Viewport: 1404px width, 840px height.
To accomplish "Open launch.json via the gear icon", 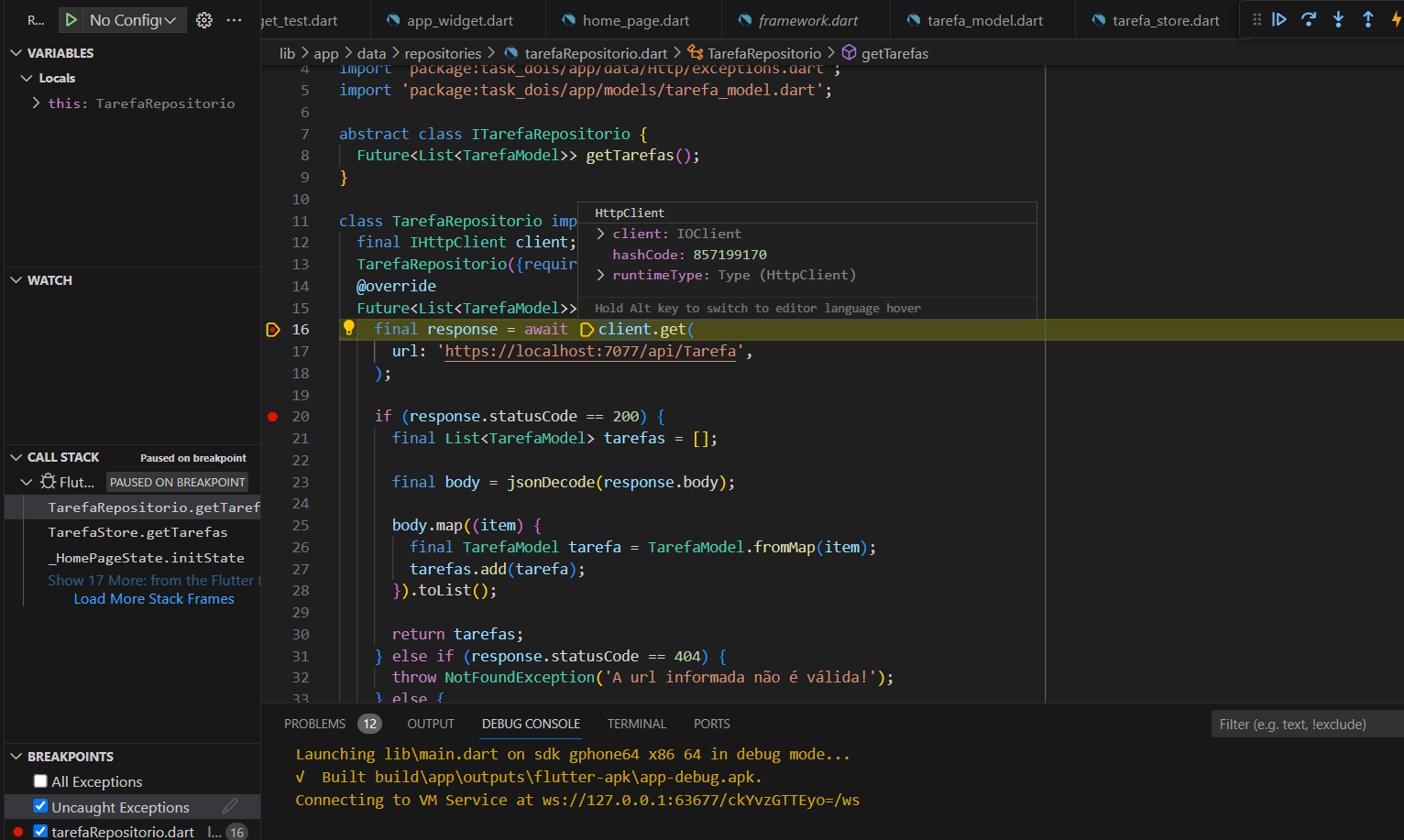I will point(204,20).
